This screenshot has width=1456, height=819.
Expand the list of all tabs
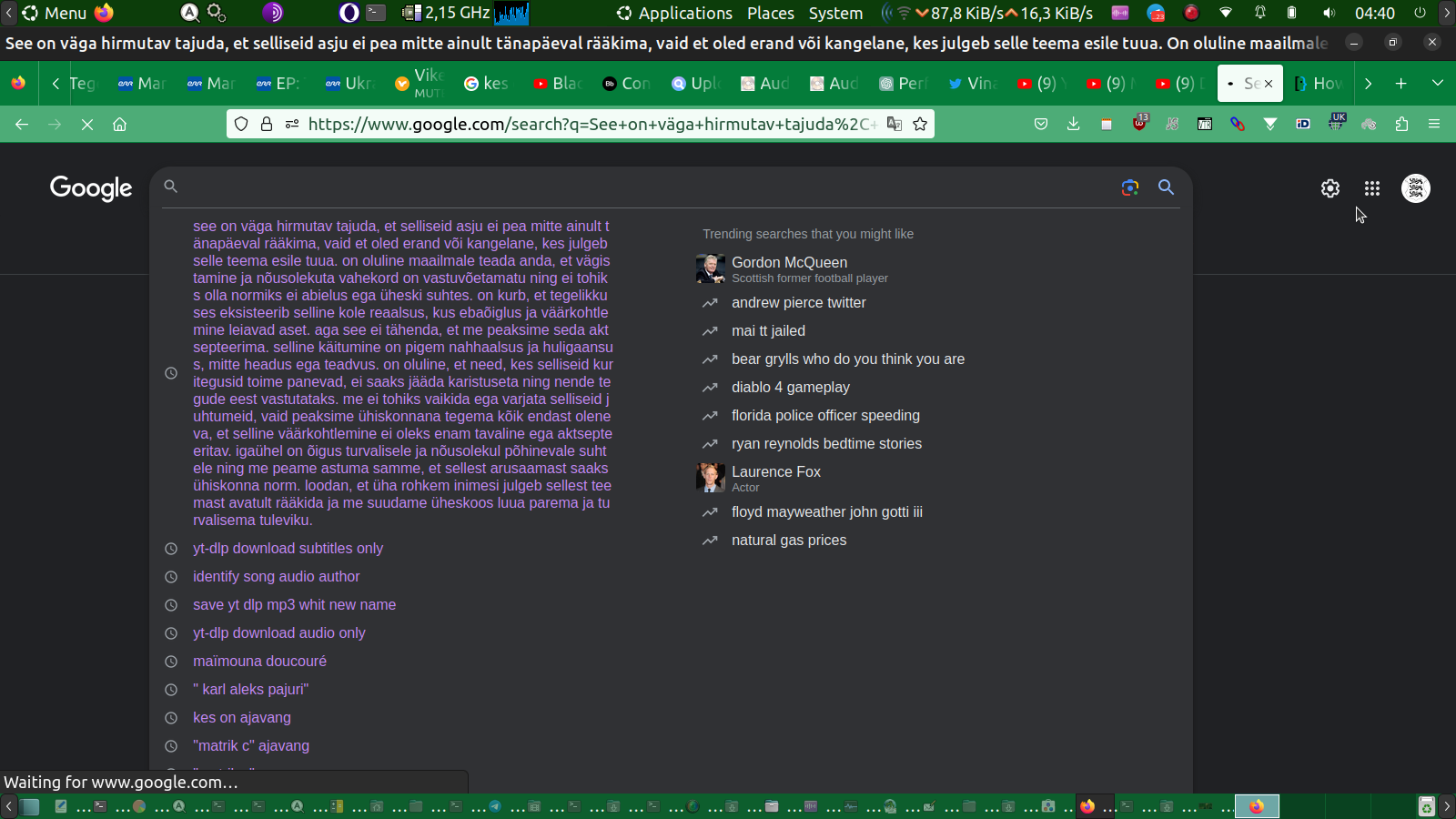point(1438,84)
